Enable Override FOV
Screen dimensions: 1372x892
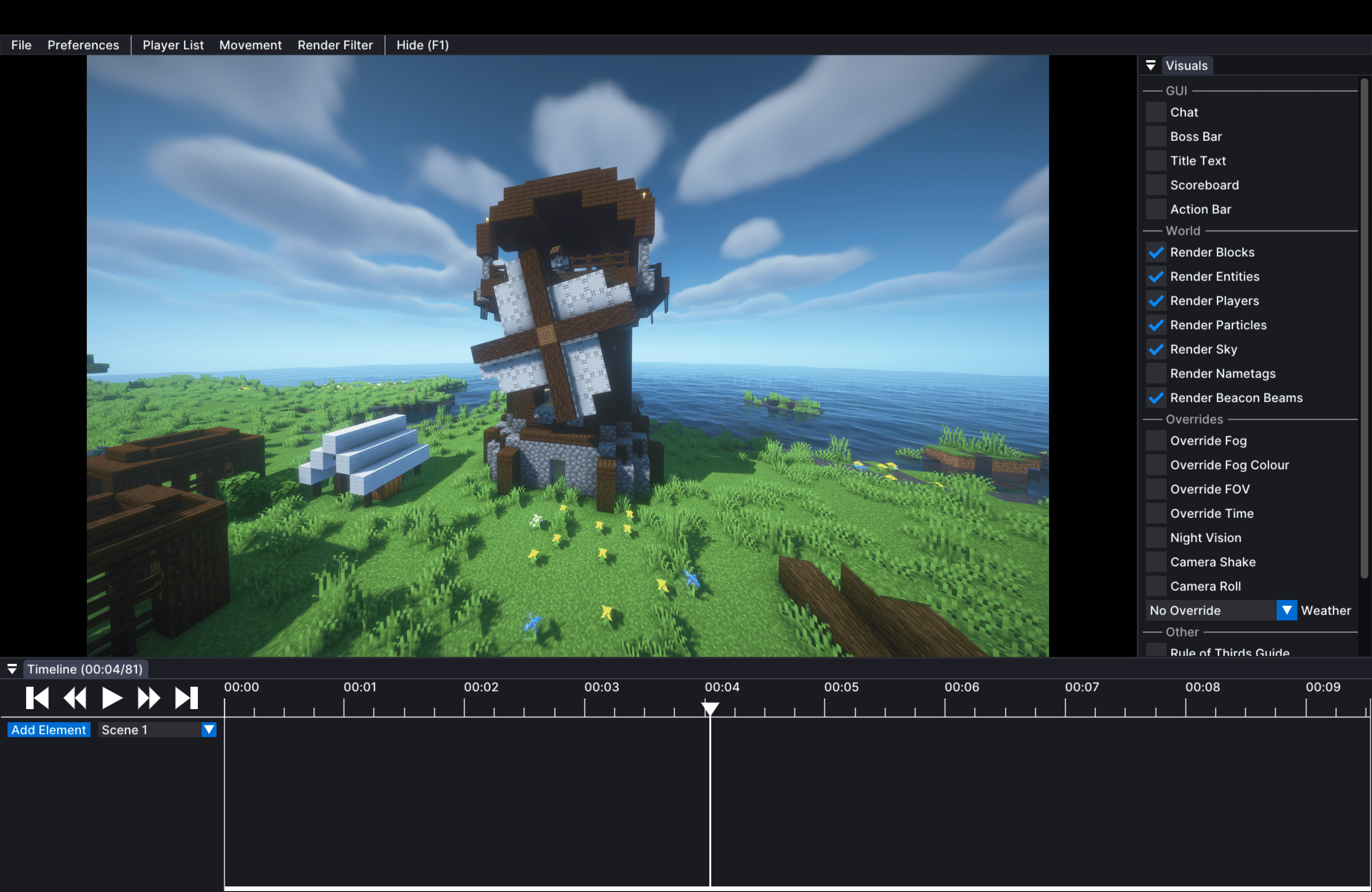click(1156, 489)
